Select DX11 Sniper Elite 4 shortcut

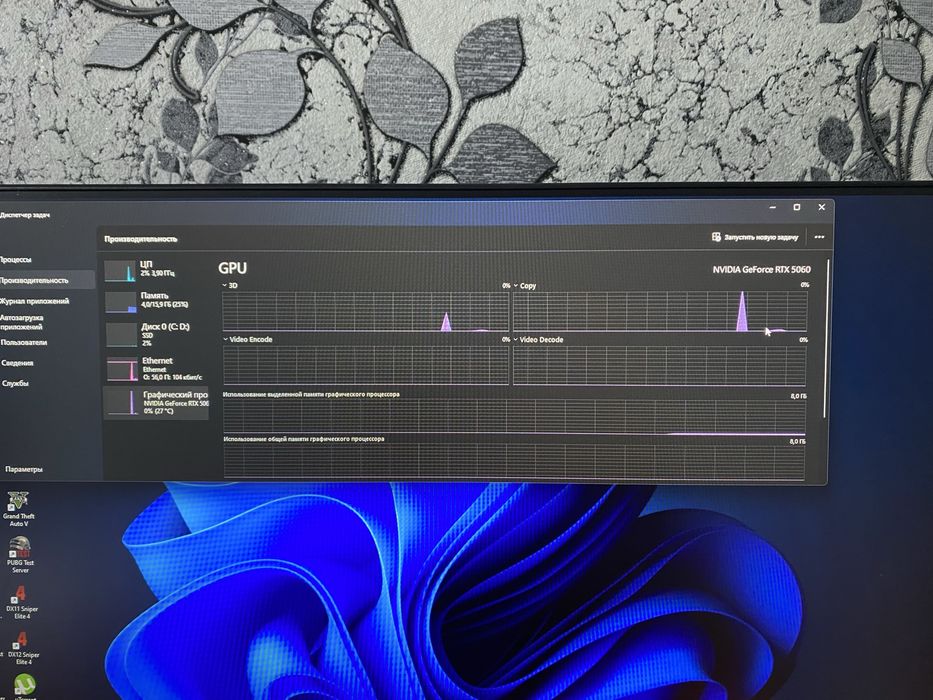click(21, 602)
